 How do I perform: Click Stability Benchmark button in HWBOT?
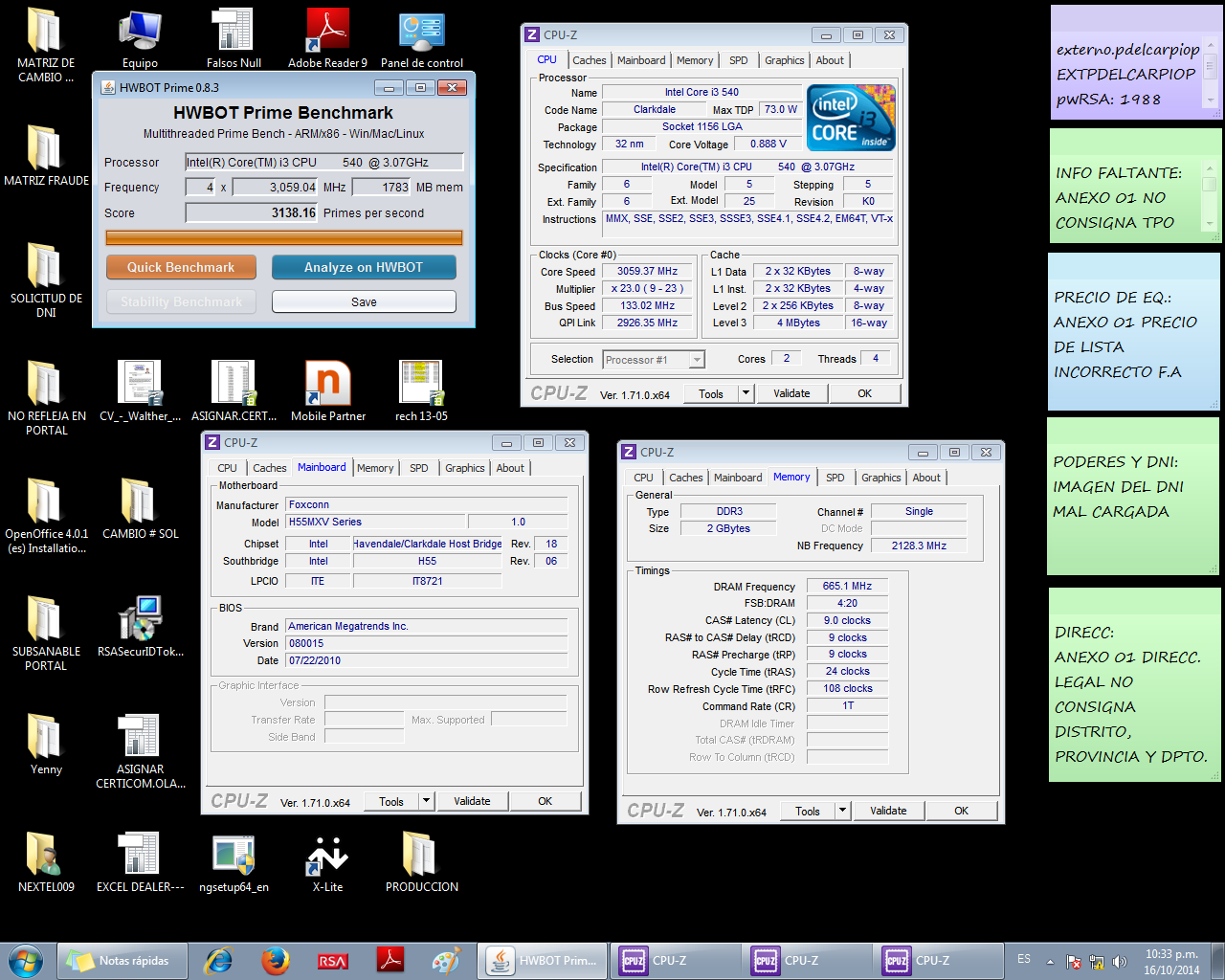(181, 301)
